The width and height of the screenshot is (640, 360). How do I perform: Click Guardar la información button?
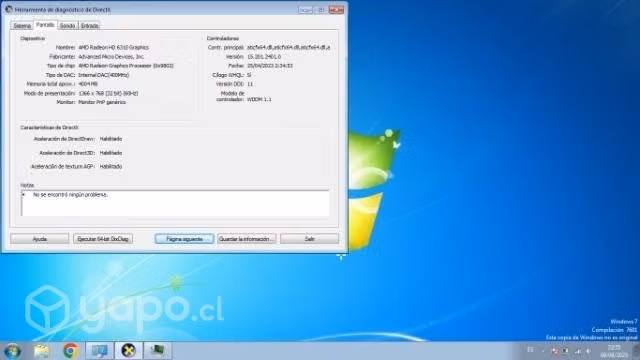pyautogui.click(x=247, y=239)
